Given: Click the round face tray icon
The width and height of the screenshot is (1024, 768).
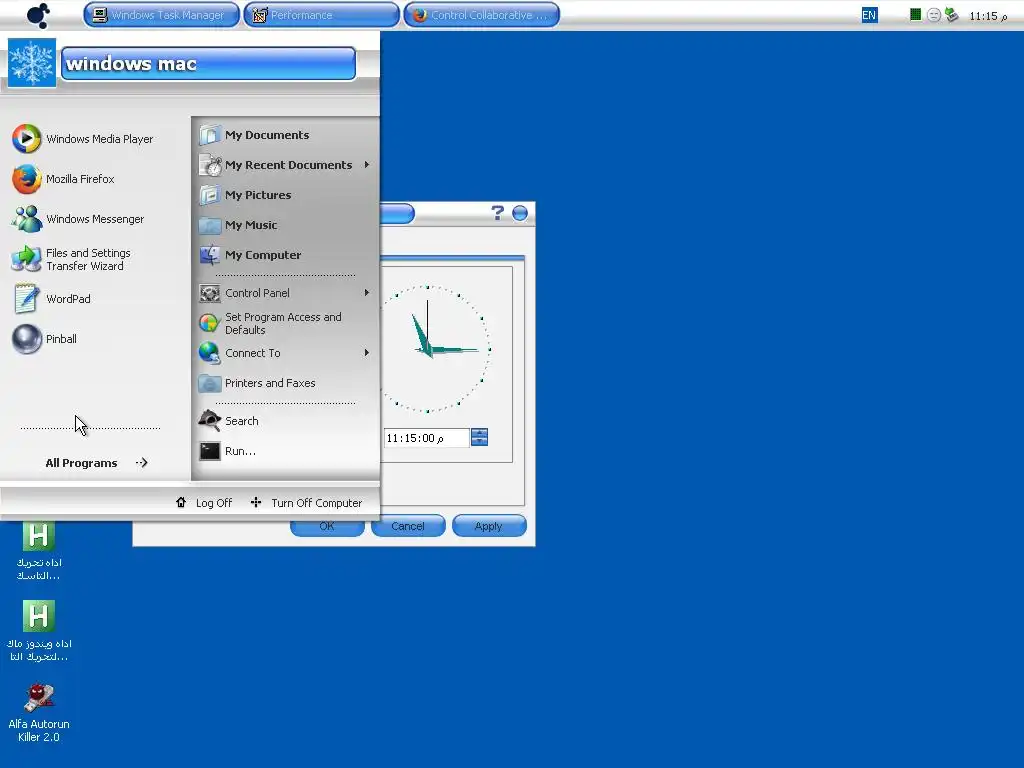Looking at the screenshot, I should [934, 15].
